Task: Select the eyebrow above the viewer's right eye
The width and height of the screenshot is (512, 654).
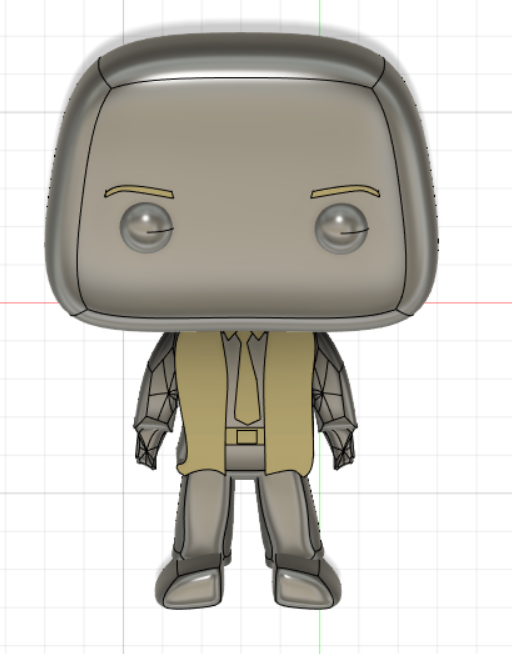Action: pos(345,191)
